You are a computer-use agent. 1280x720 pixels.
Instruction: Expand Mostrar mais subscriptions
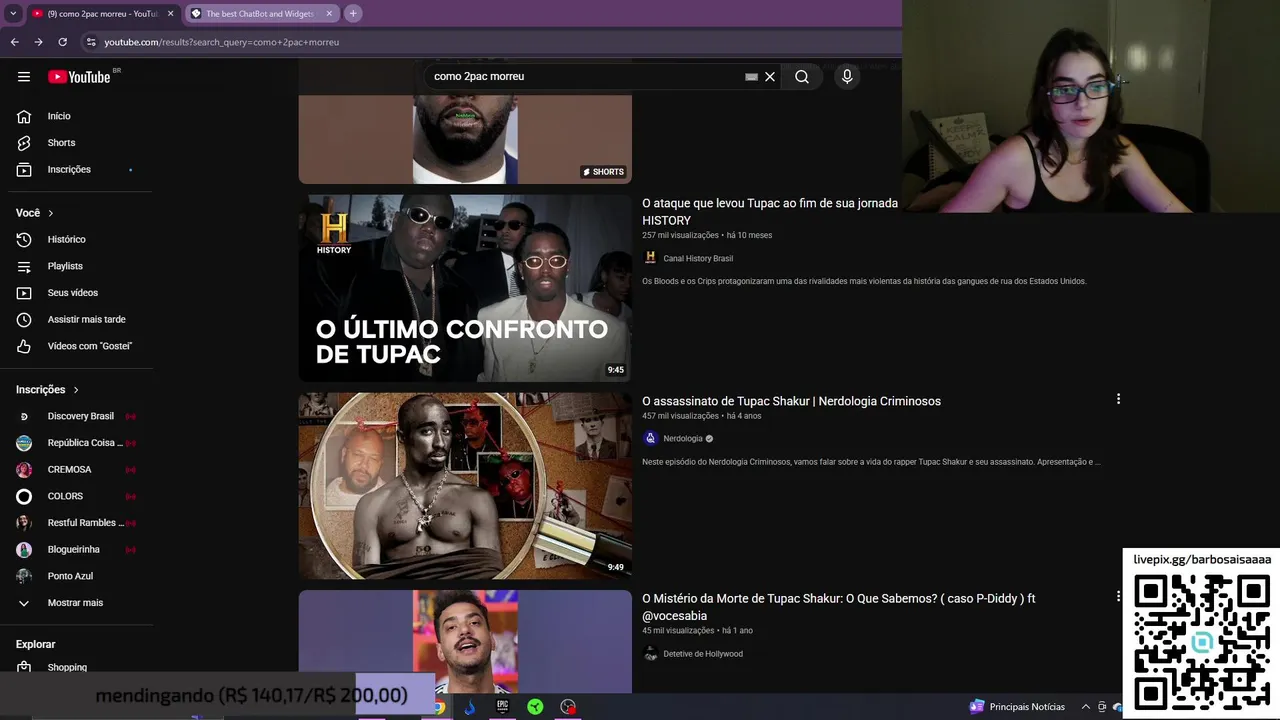point(76,603)
